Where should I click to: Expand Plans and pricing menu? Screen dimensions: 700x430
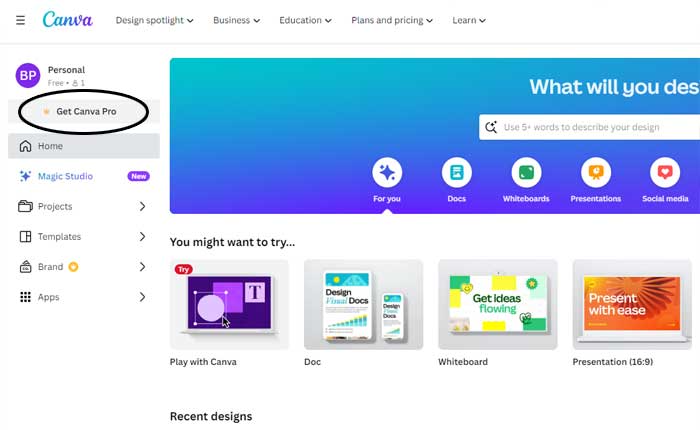(392, 20)
